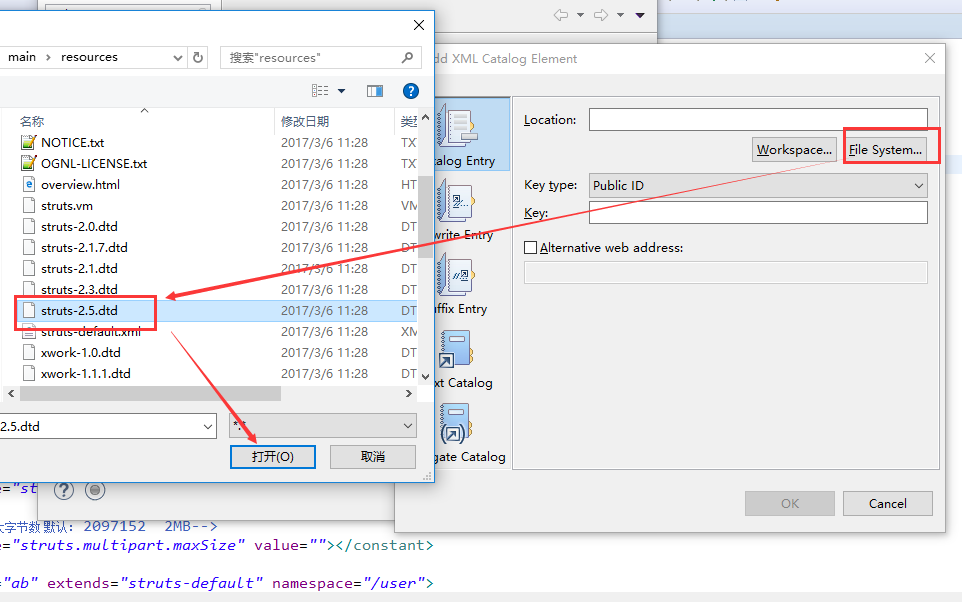
Task: Click the search magnifier icon
Action: click(x=407, y=58)
